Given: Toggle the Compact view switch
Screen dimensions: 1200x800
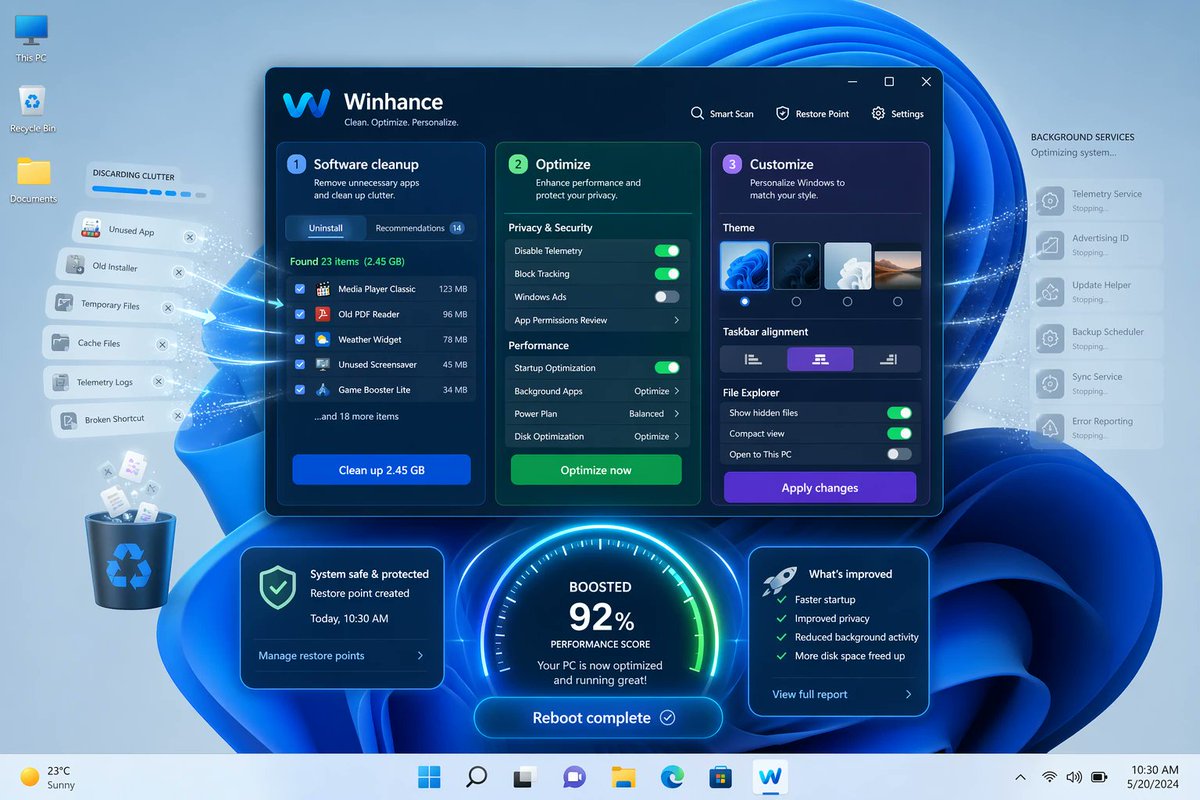Looking at the screenshot, I should point(899,434).
